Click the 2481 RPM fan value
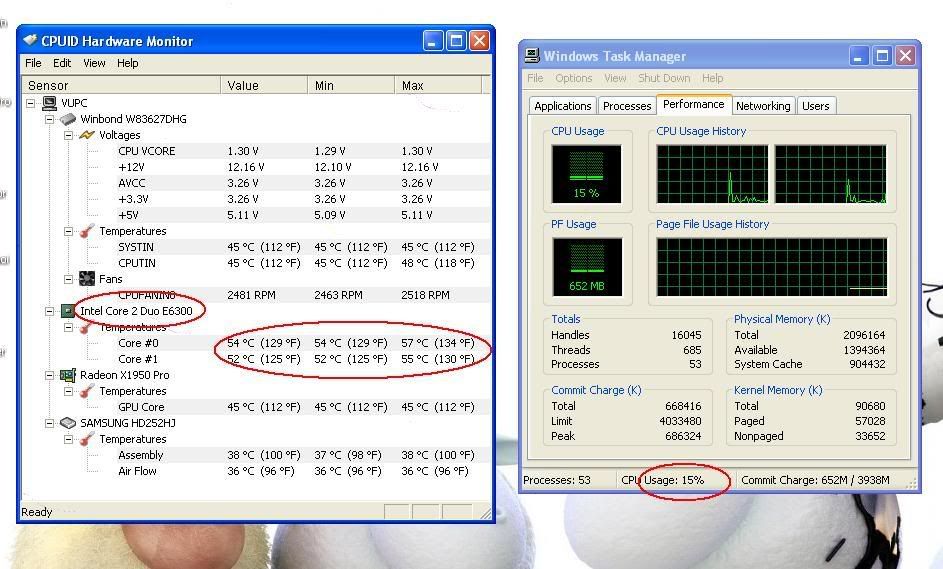Screen dimensions: 943x569 (251, 295)
